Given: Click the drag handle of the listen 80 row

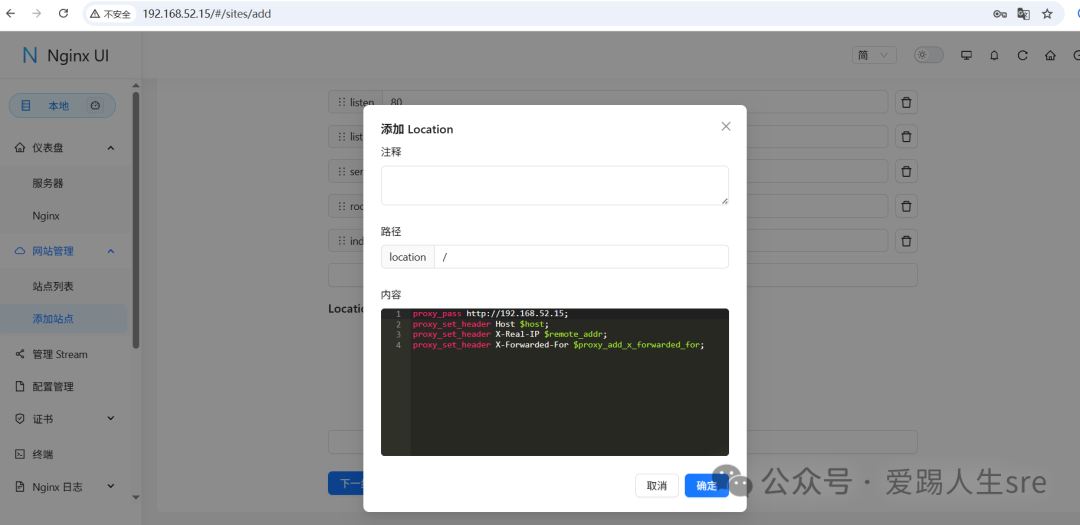Looking at the screenshot, I should coord(341,102).
